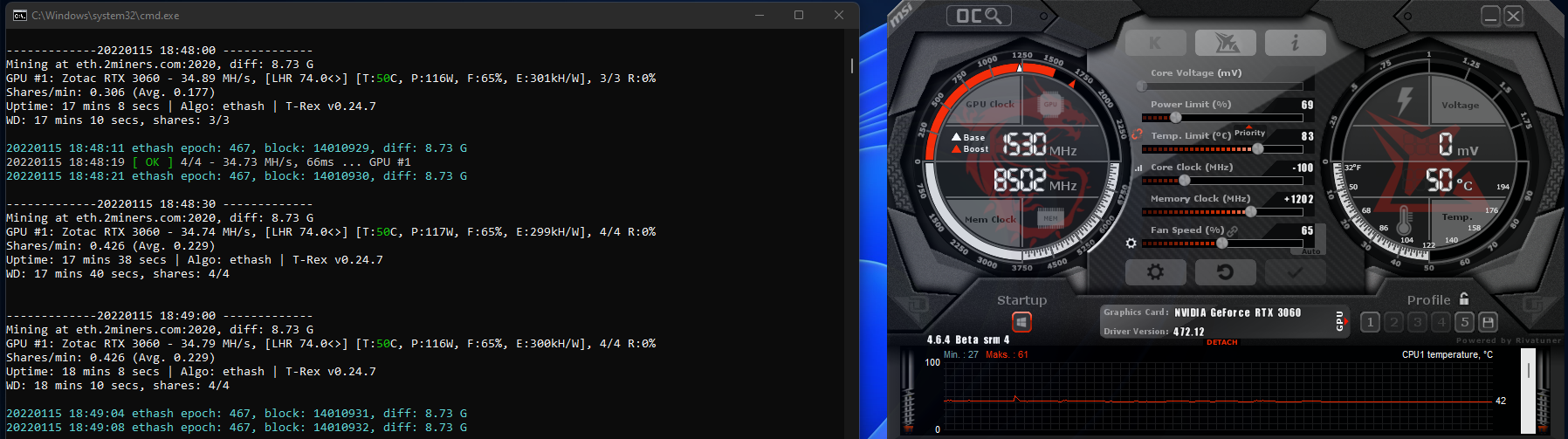
Task: Click the "CPU1 temperature, °C" graph label
Action: click(1448, 354)
